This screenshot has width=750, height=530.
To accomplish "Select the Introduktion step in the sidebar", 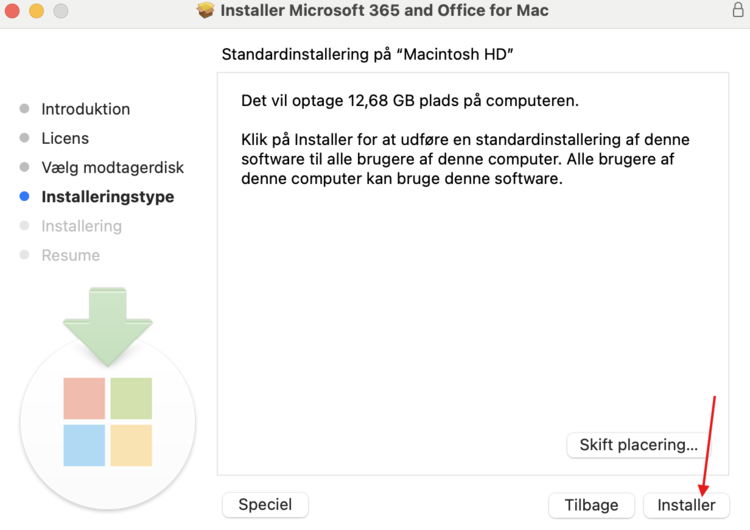I will 85,109.
